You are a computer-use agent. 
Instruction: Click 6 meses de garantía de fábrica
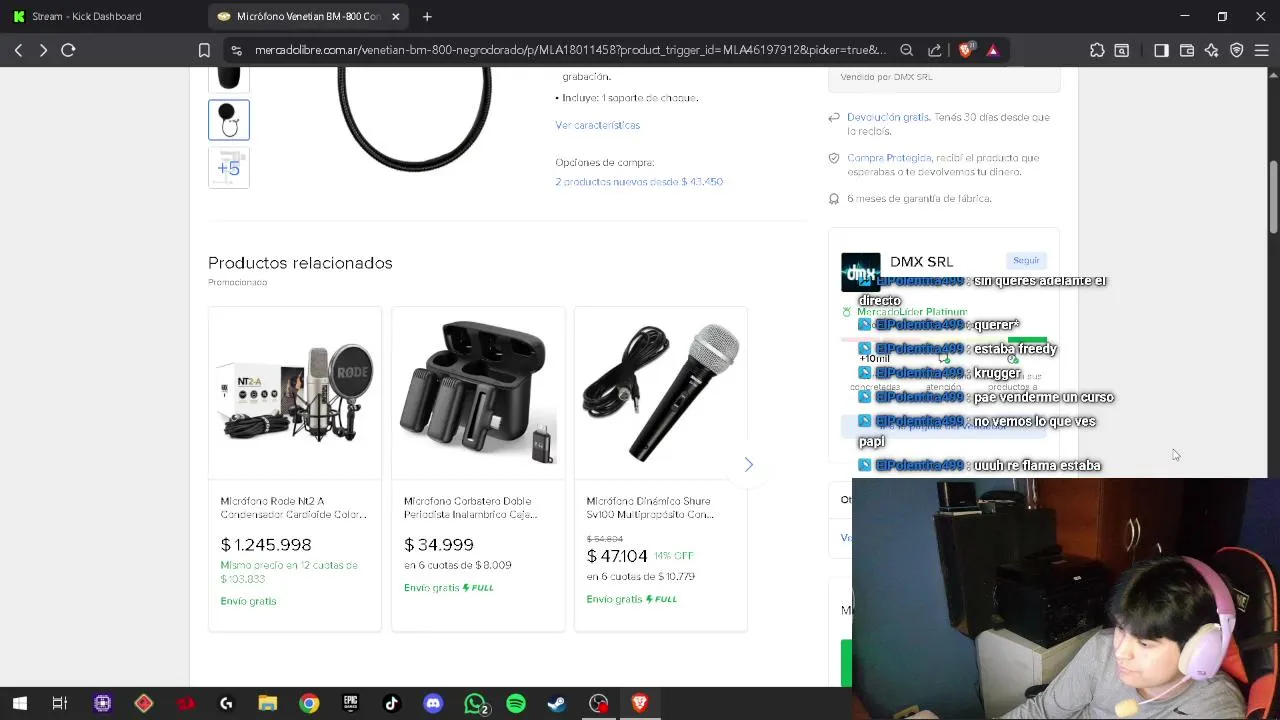pos(919,199)
